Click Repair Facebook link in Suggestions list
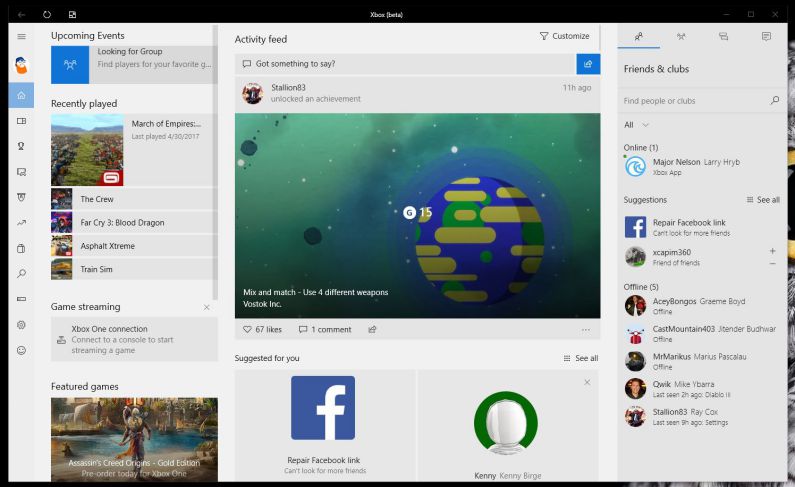795x487 pixels. click(702, 227)
